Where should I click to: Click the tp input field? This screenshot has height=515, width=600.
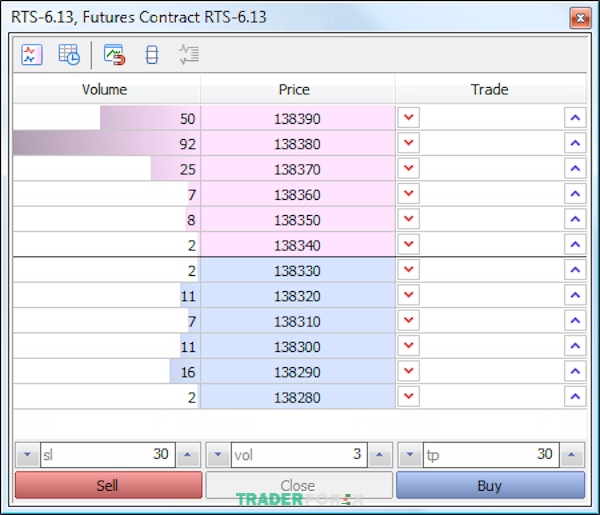(x=491, y=455)
